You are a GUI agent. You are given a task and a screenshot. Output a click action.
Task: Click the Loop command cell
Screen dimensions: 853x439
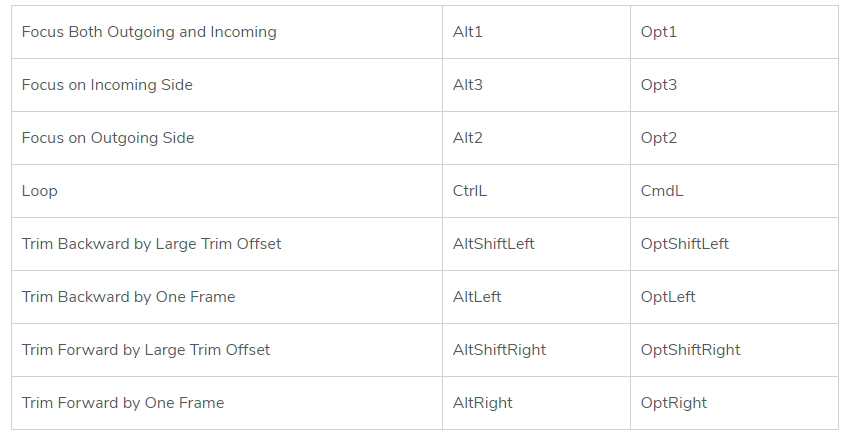tap(40, 191)
